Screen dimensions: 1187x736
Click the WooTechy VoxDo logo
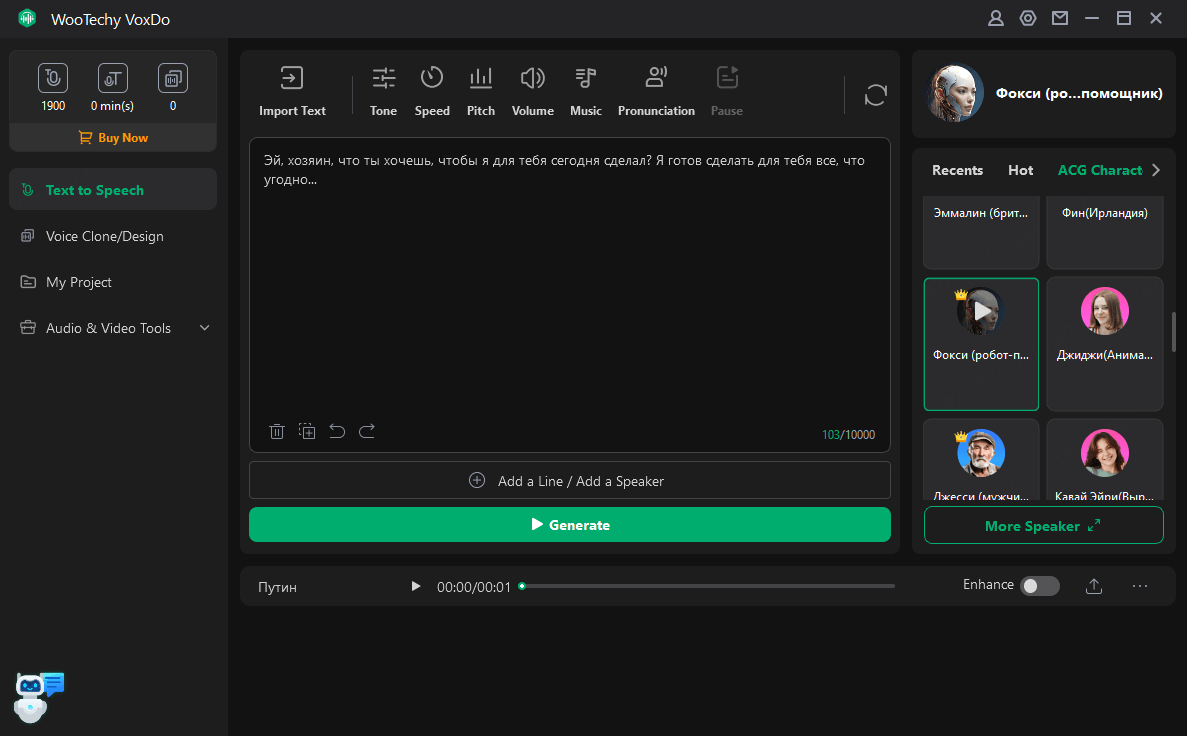[27, 18]
